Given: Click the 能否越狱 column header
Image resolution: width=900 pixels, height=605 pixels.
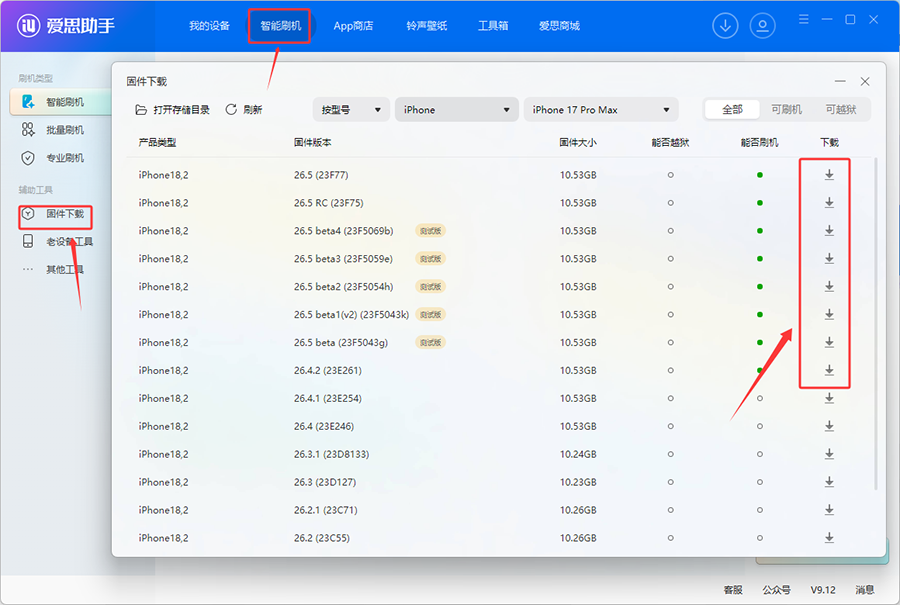Looking at the screenshot, I should 670,142.
